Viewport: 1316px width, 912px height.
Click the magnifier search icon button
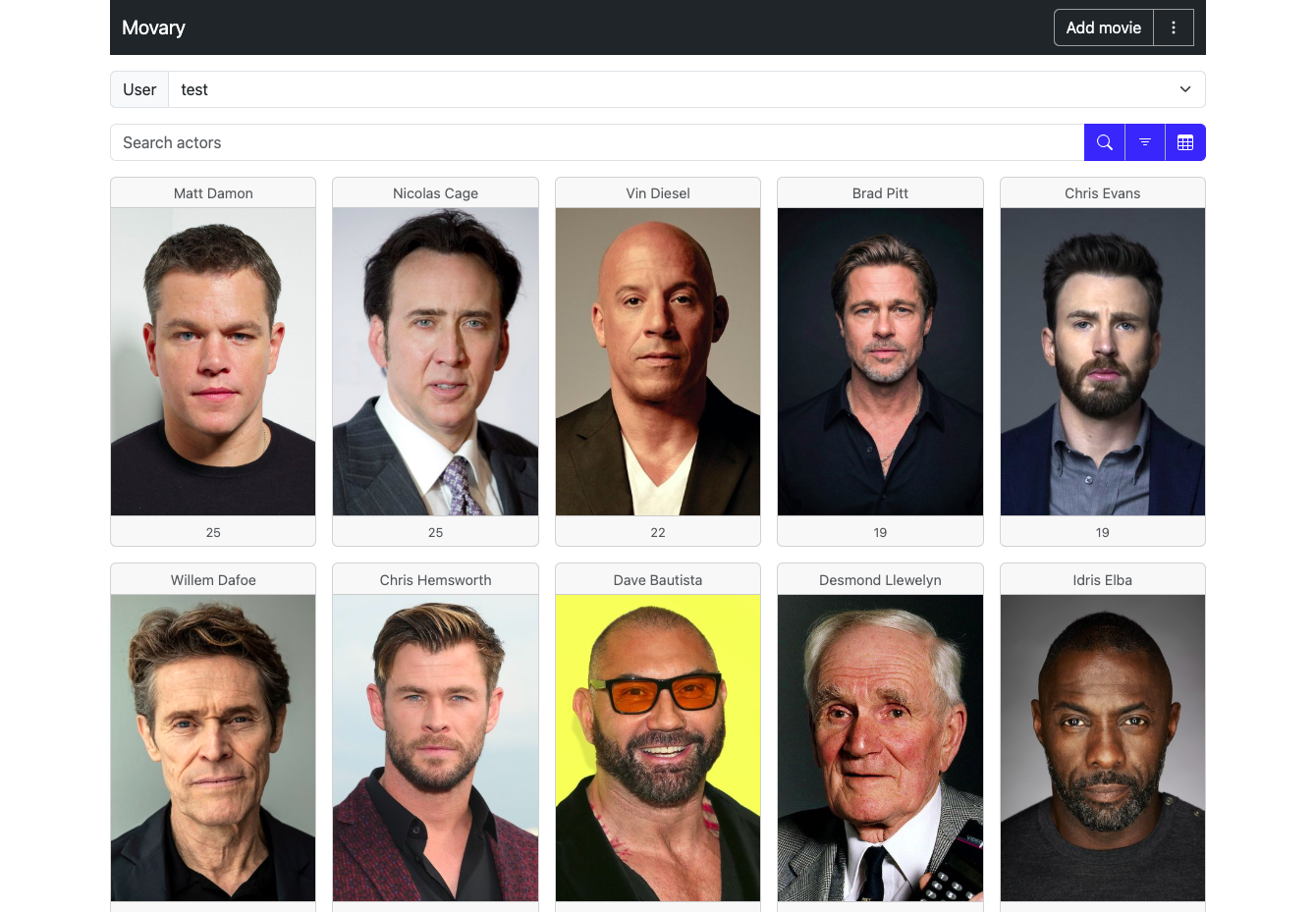[1104, 142]
